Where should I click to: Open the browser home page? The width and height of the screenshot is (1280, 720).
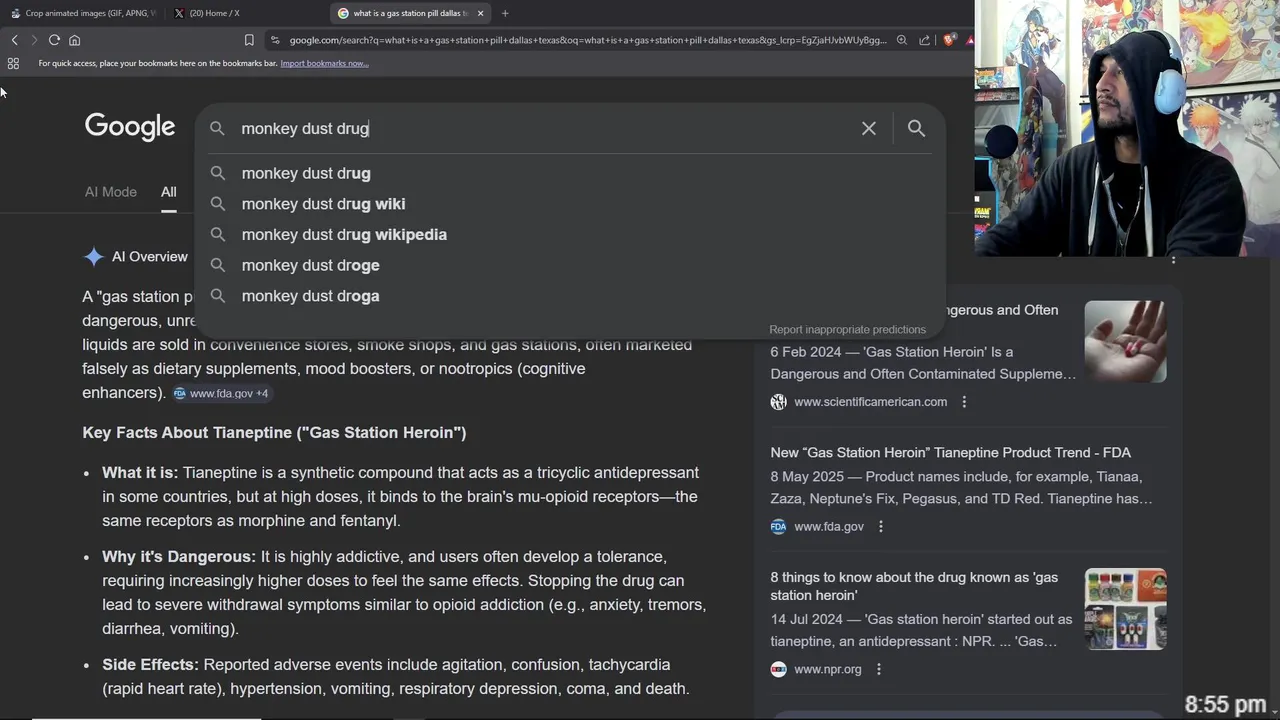[x=74, y=40]
